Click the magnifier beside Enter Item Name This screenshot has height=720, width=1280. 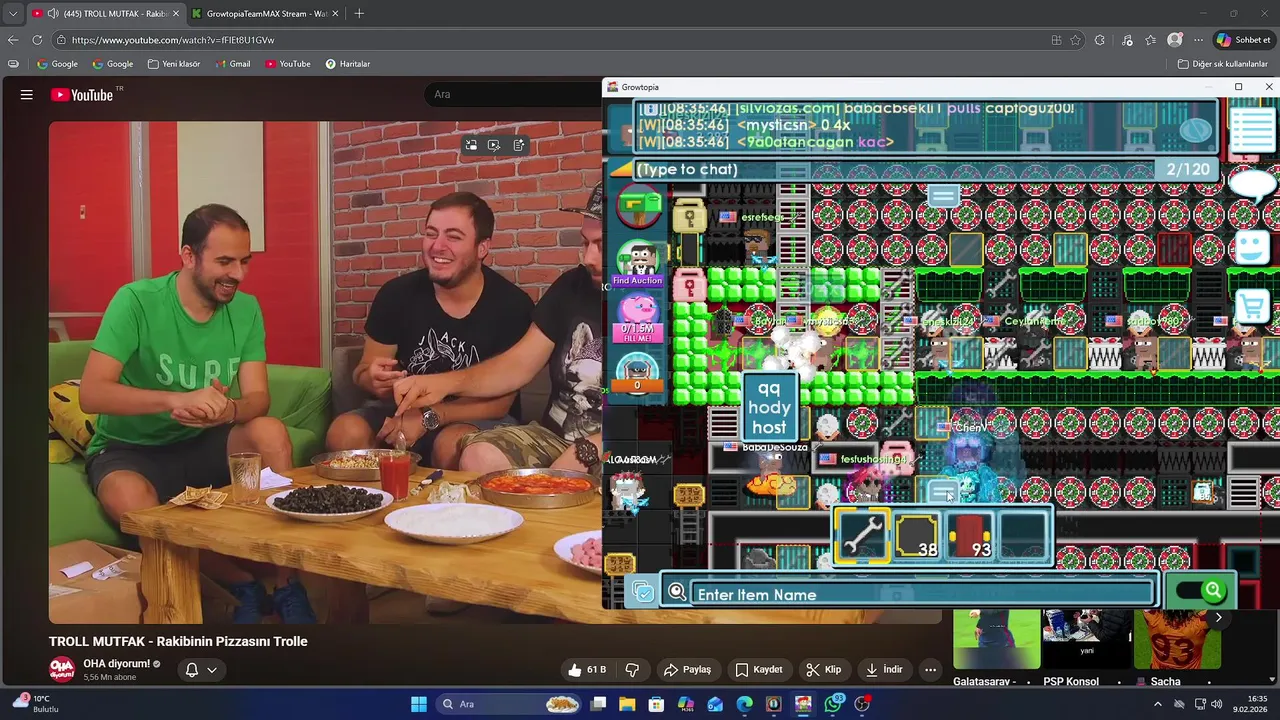tap(677, 593)
